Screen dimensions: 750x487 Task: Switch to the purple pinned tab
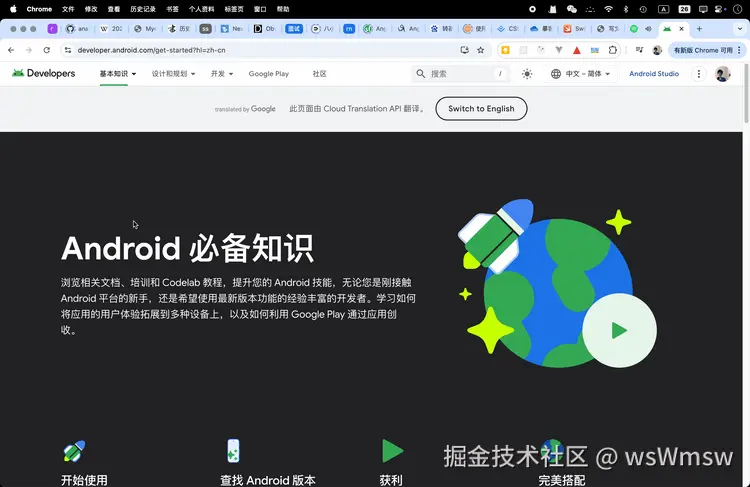tap(53, 29)
